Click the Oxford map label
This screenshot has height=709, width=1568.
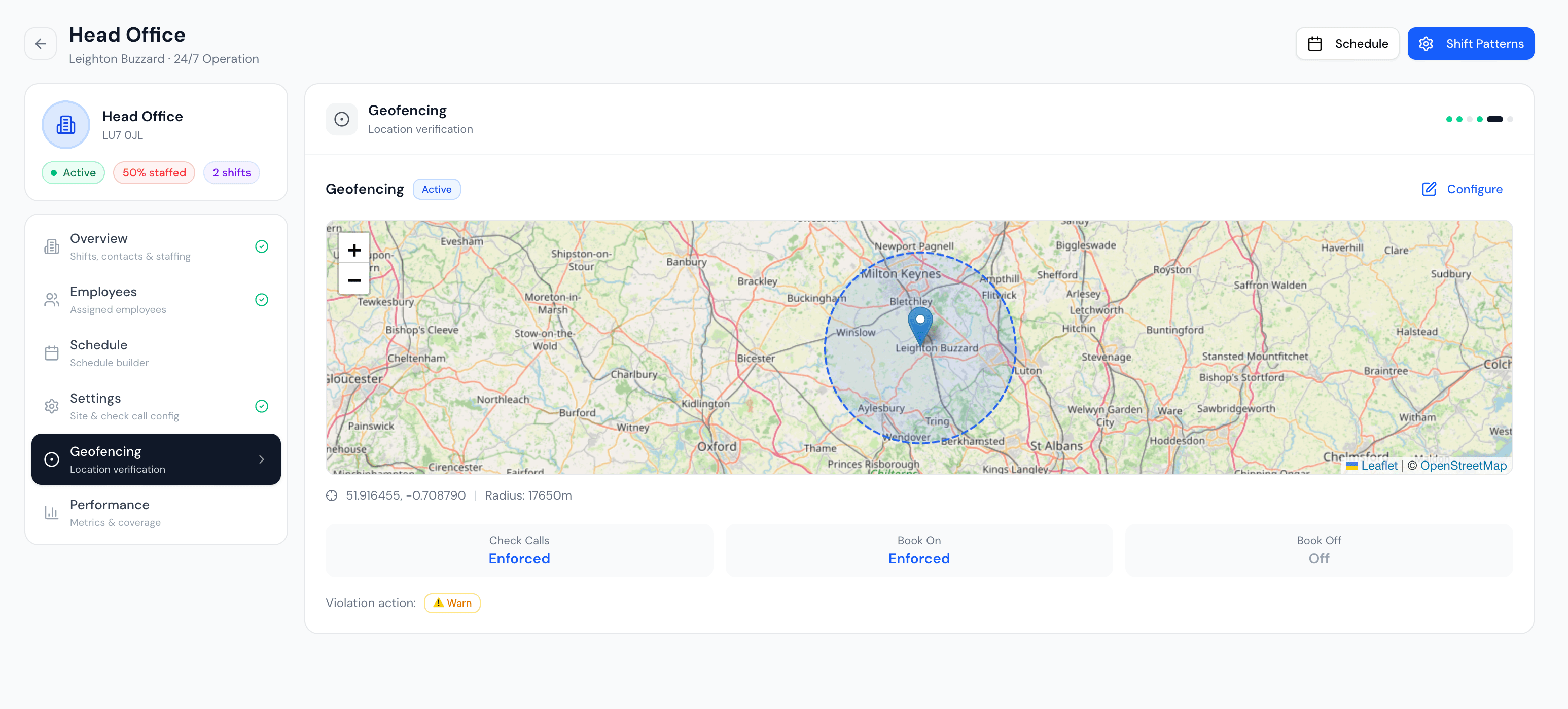[717, 447]
